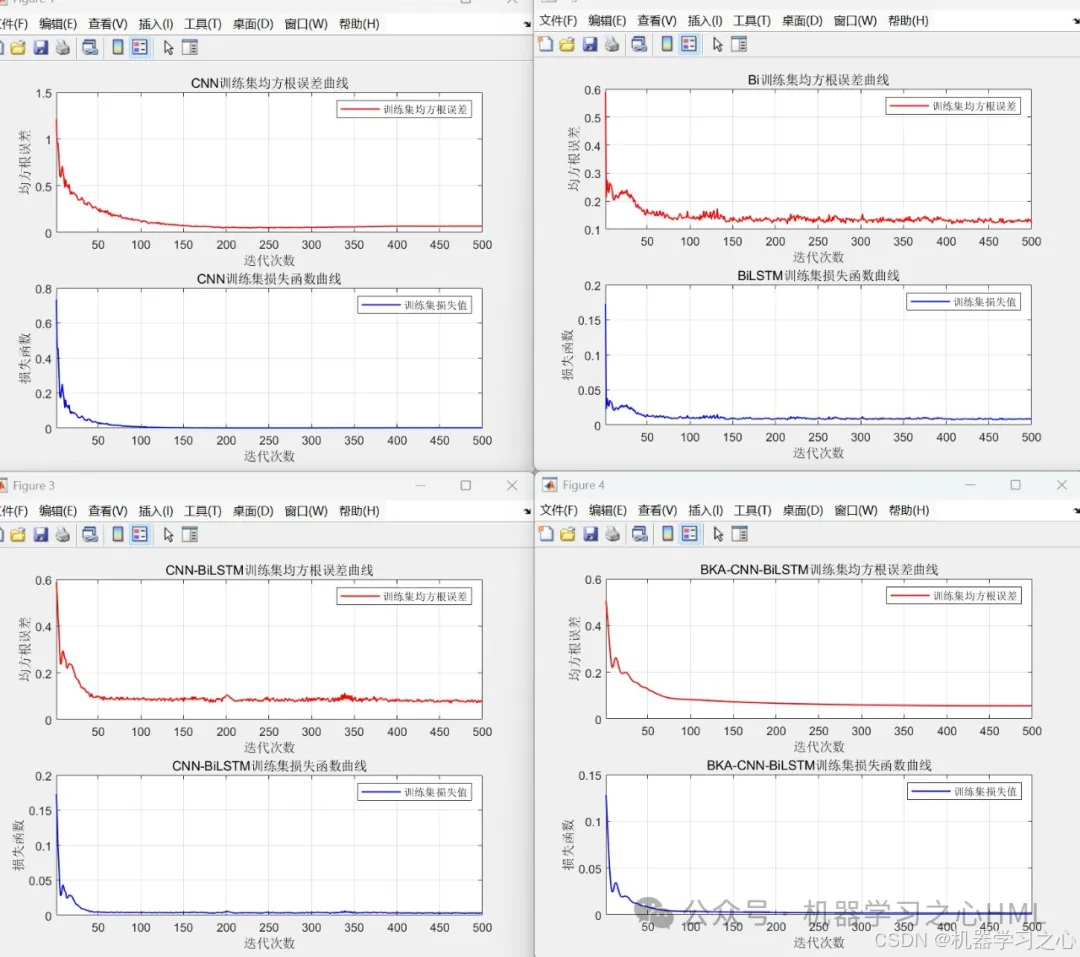Screen dimensions: 1080x957
Task: Open the 编辑(E) menu in the CNN figure window
Action: 58,23
